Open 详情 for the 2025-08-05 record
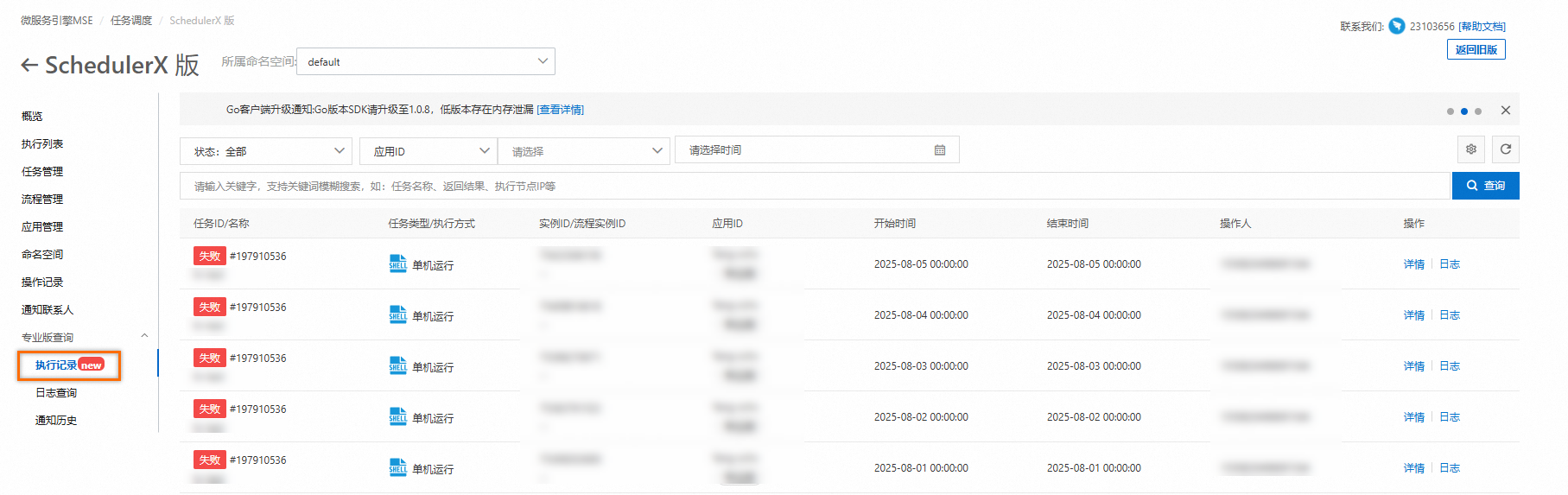This screenshot has height=495, width=1568. coord(1414,264)
